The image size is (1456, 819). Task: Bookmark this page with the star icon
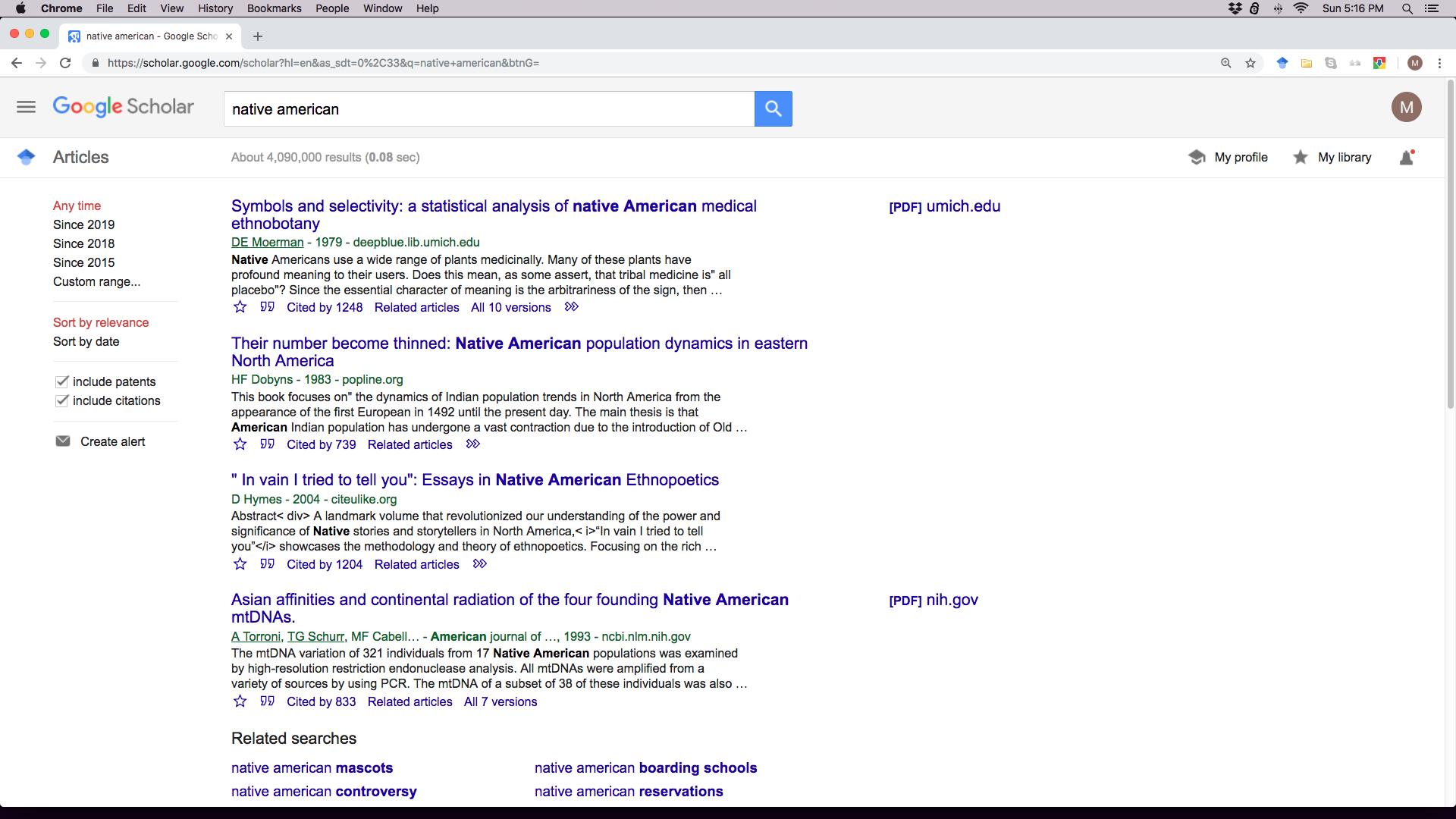1250,63
